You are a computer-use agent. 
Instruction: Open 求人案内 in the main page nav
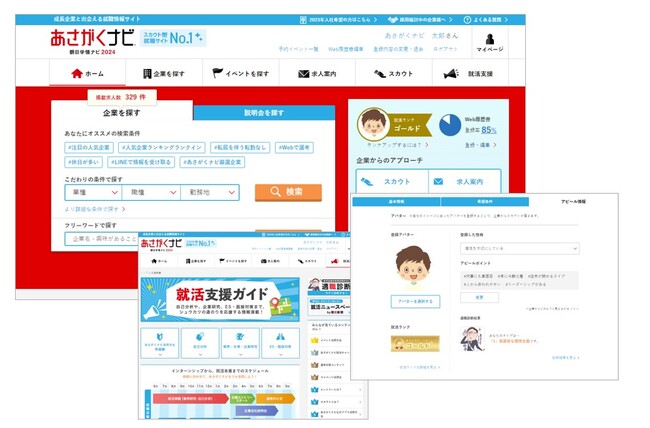[x=317, y=73]
